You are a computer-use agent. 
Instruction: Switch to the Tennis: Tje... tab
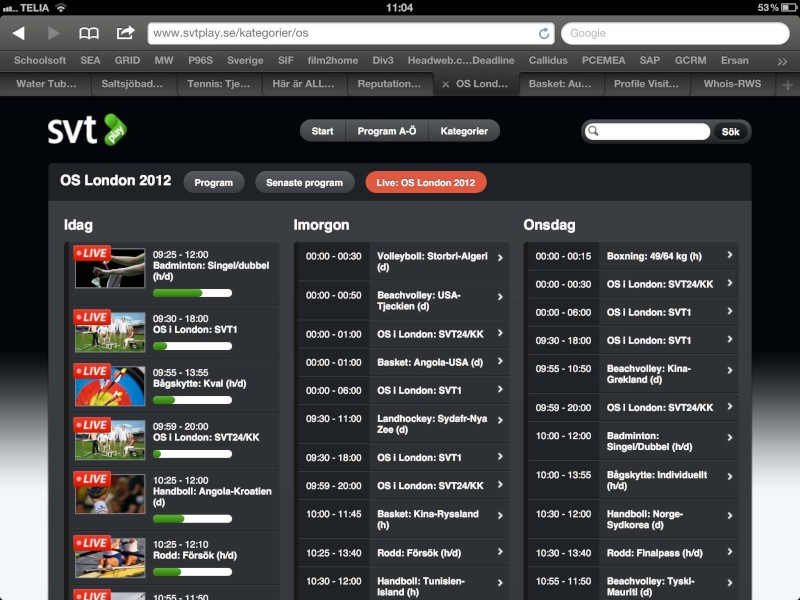[x=218, y=84]
